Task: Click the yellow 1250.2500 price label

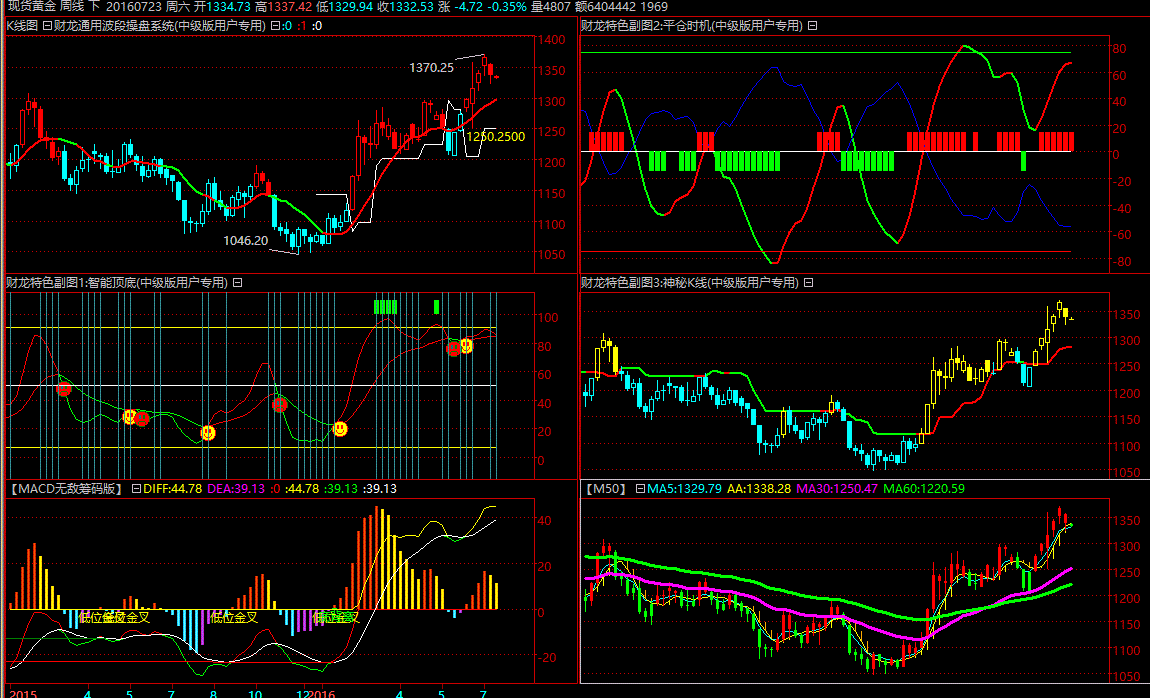Action: coord(495,136)
